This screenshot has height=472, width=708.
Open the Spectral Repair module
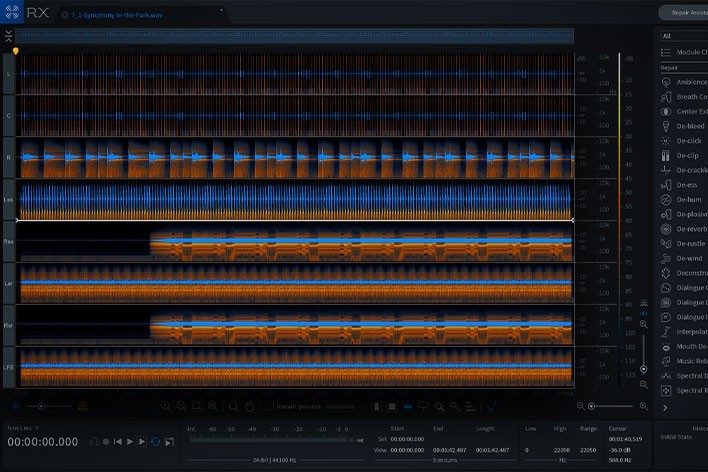[685, 390]
